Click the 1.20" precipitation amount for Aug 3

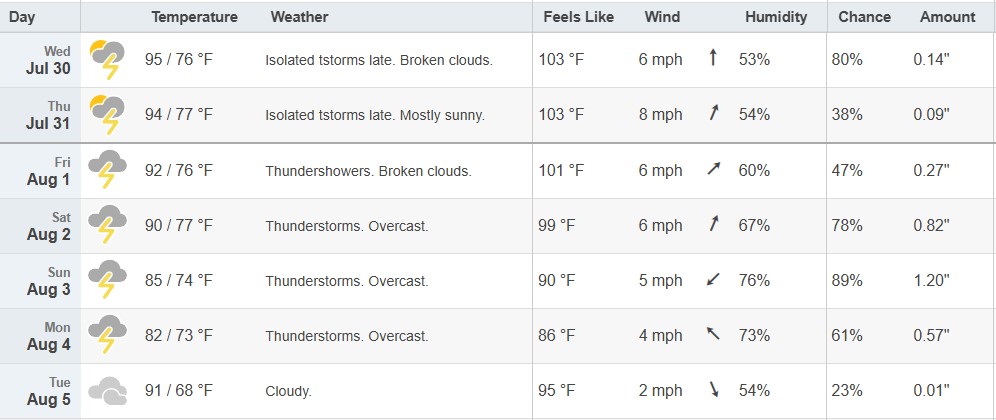931,280
